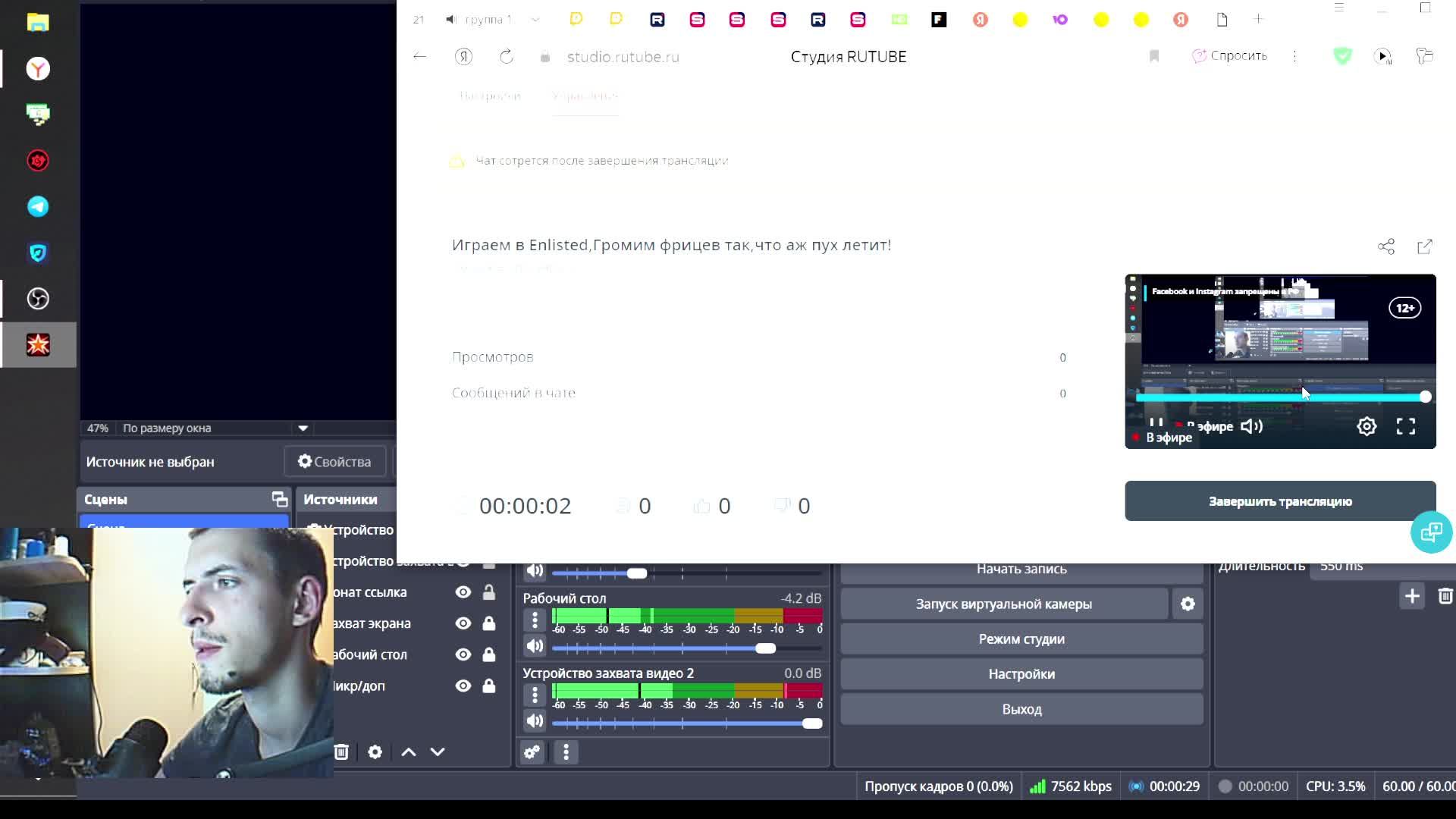Open the stream in a new window icon

pos(1425,246)
